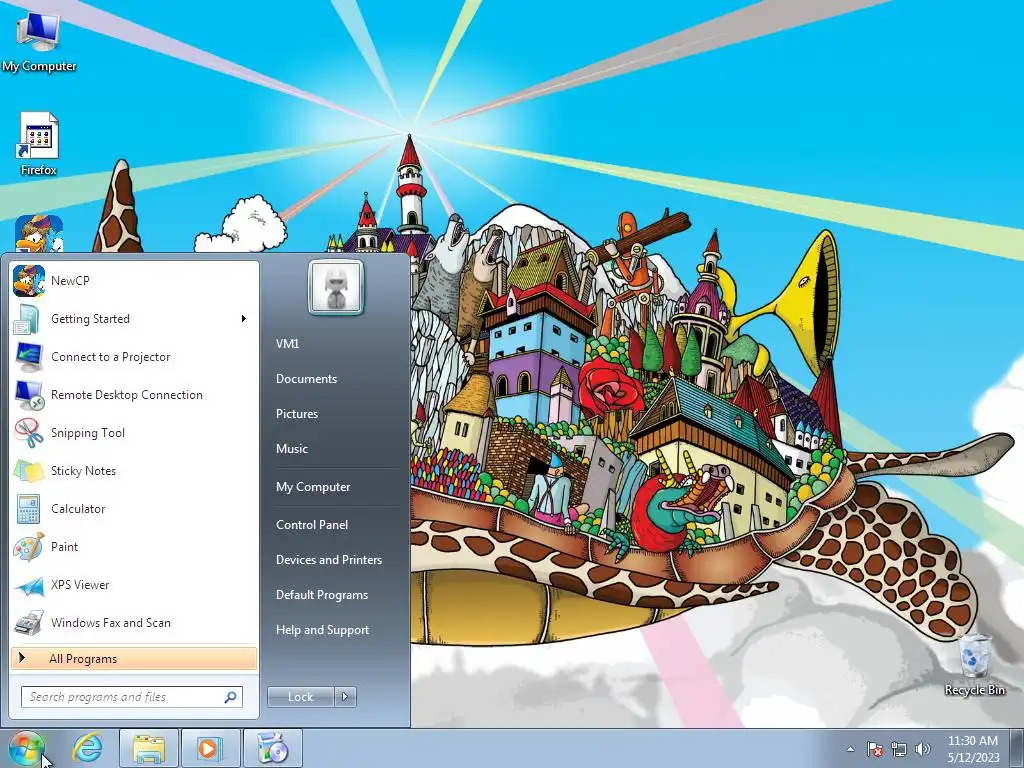This screenshot has width=1024, height=768.
Task: Launch Windows Media Player from taskbar
Action: pos(210,748)
